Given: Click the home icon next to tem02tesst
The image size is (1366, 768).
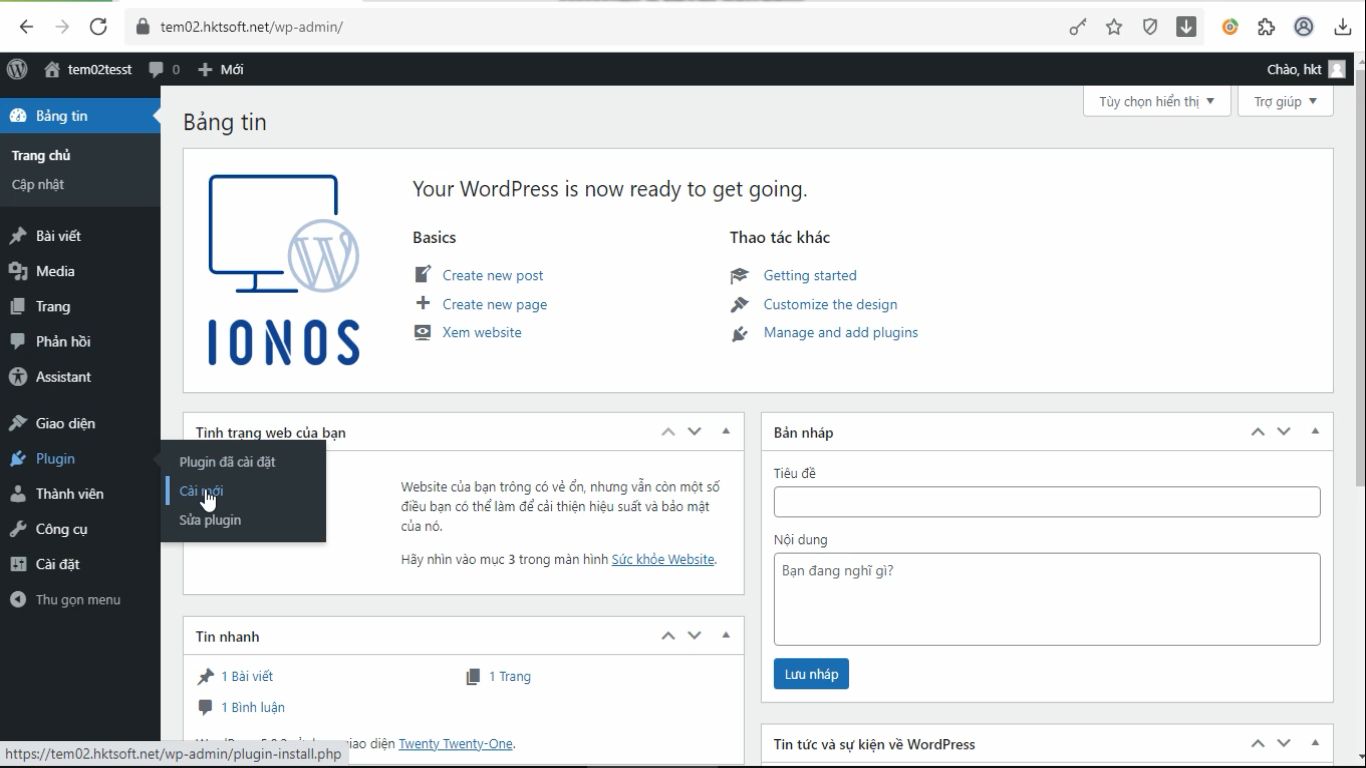Looking at the screenshot, I should click(x=52, y=69).
